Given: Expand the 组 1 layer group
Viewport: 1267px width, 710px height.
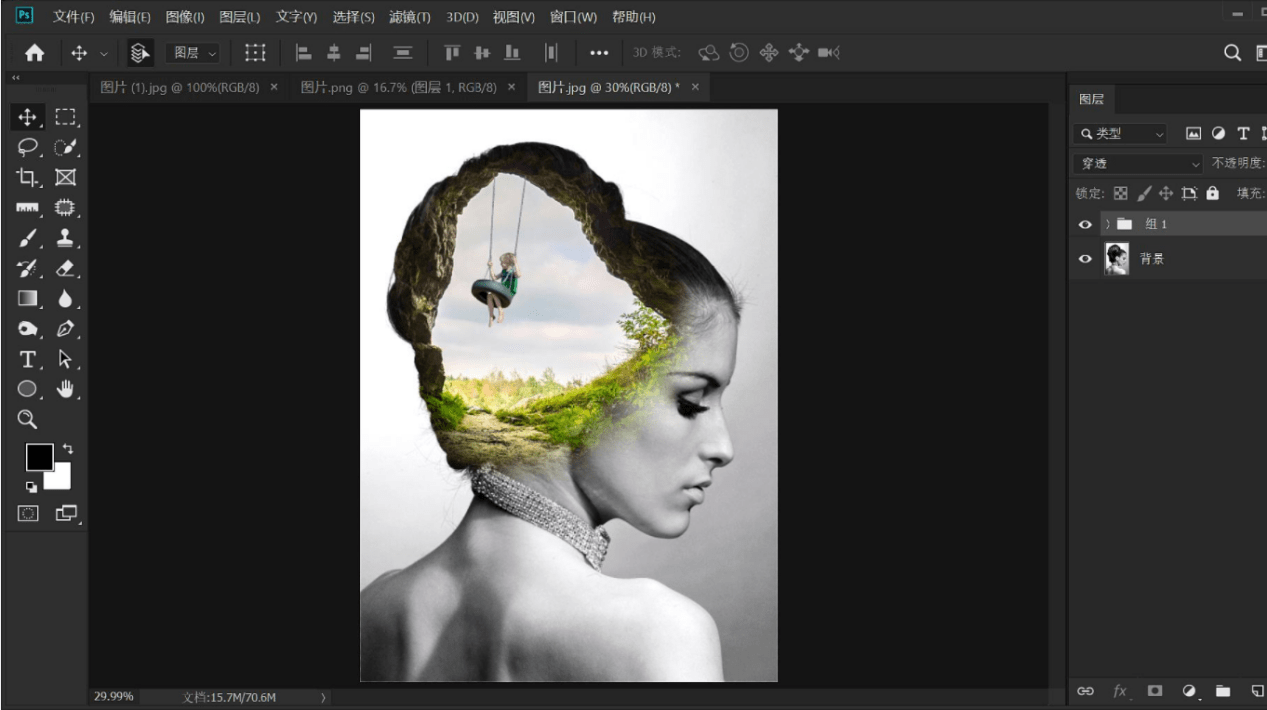Looking at the screenshot, I should 1107,224.
